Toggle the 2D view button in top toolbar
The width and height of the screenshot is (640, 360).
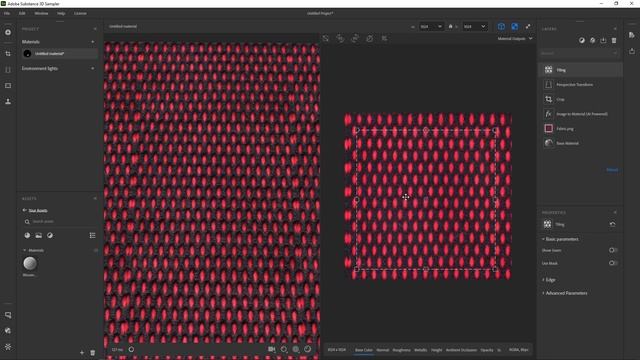click(515, 27)
